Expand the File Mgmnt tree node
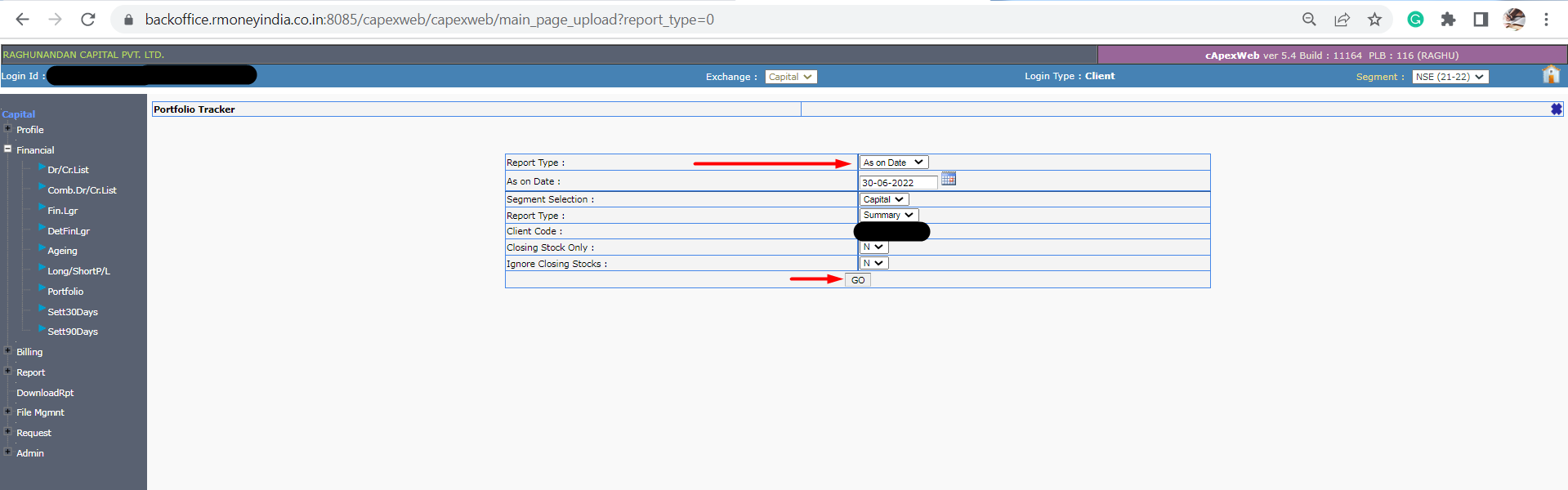The image size is (1568, 490). (x=8, y=411)
